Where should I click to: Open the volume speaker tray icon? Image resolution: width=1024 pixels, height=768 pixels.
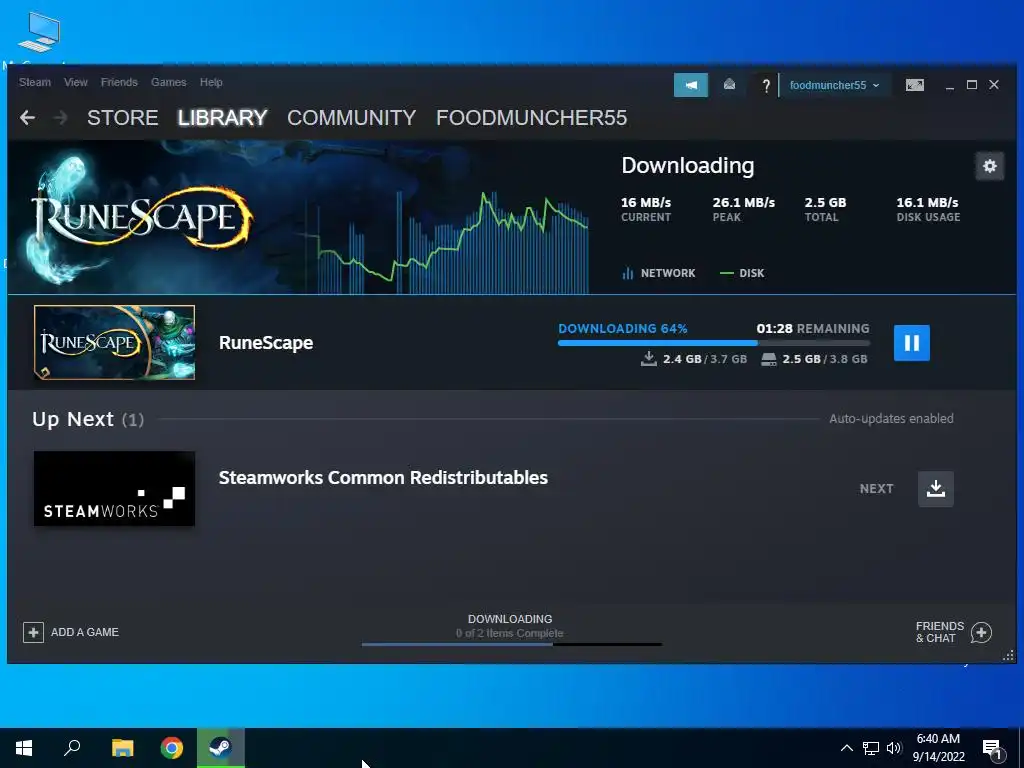coord(894,748)
